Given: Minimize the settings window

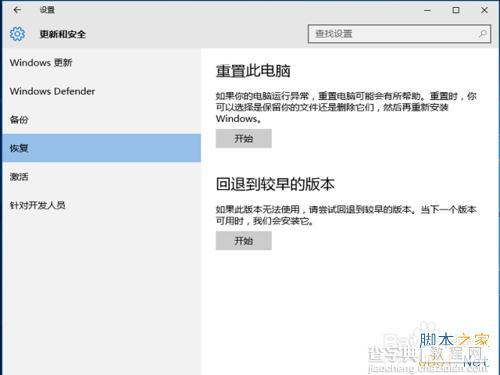Looking at the screenshot, I should [427, 10].
